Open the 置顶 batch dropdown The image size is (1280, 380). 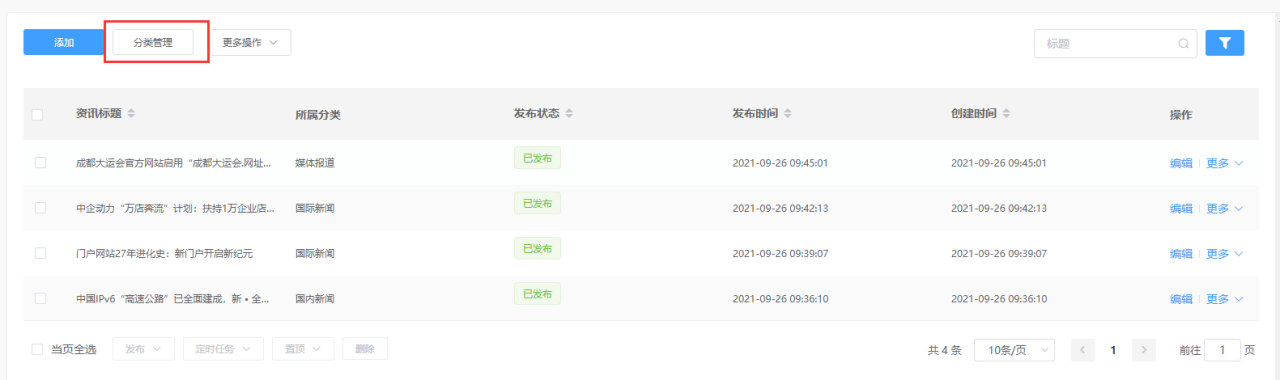(303, 349)
